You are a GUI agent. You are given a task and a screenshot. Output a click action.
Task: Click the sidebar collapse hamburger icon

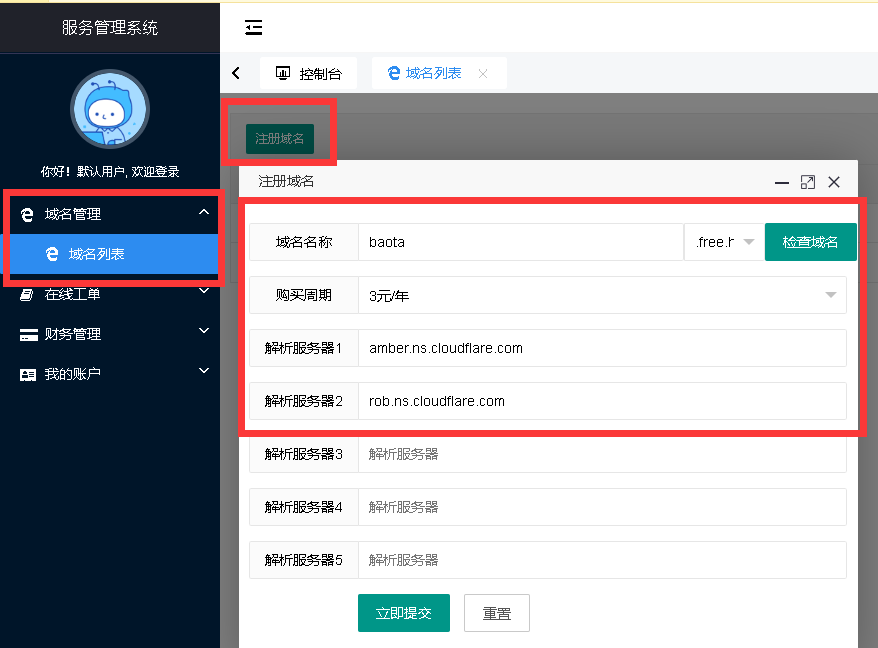[x=254, y=27]
